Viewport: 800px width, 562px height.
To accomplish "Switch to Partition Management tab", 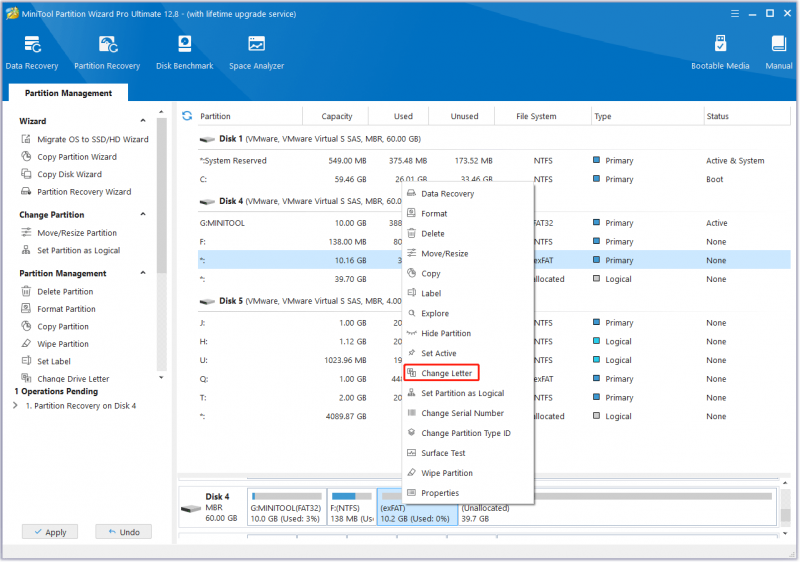I will (68, 93).
